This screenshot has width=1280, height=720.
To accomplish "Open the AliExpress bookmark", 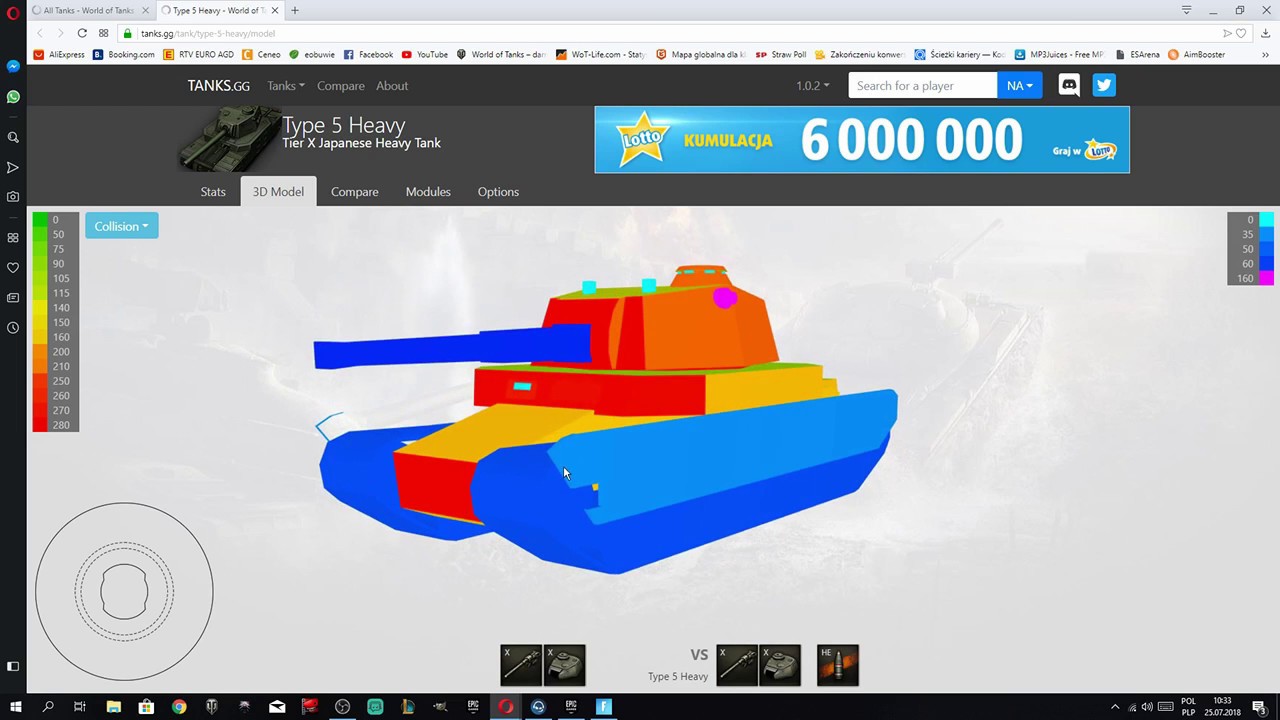I will [59, 55].
